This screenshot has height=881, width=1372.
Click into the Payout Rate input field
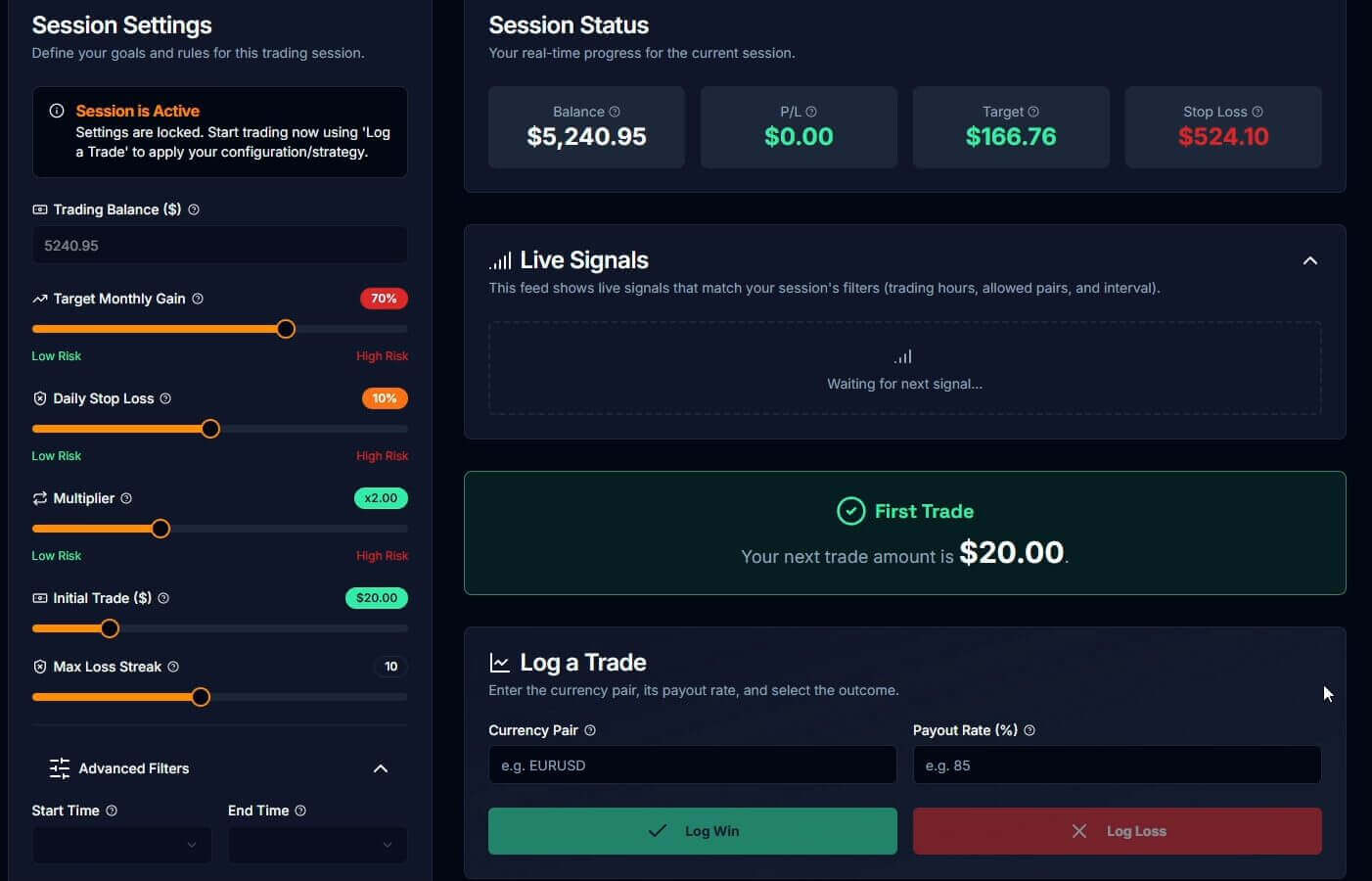1117,765
